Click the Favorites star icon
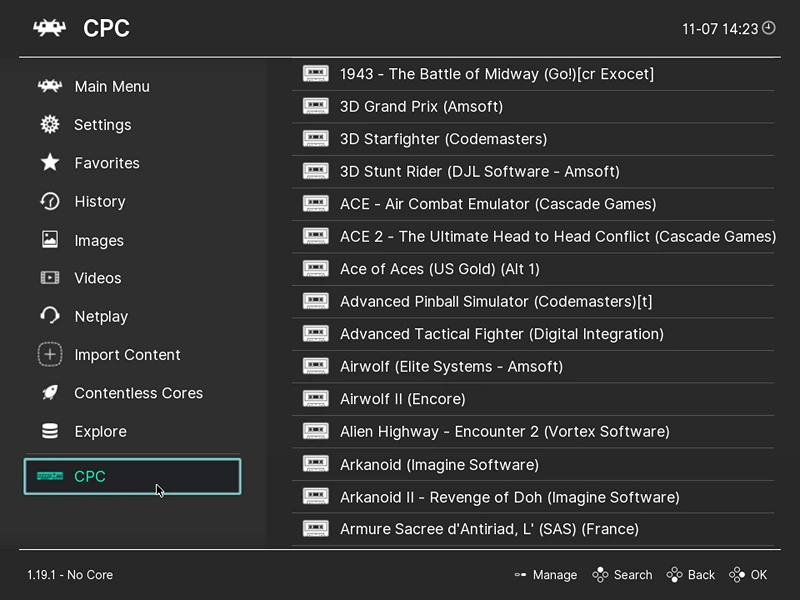800x600 pixels. click(49, 163)
